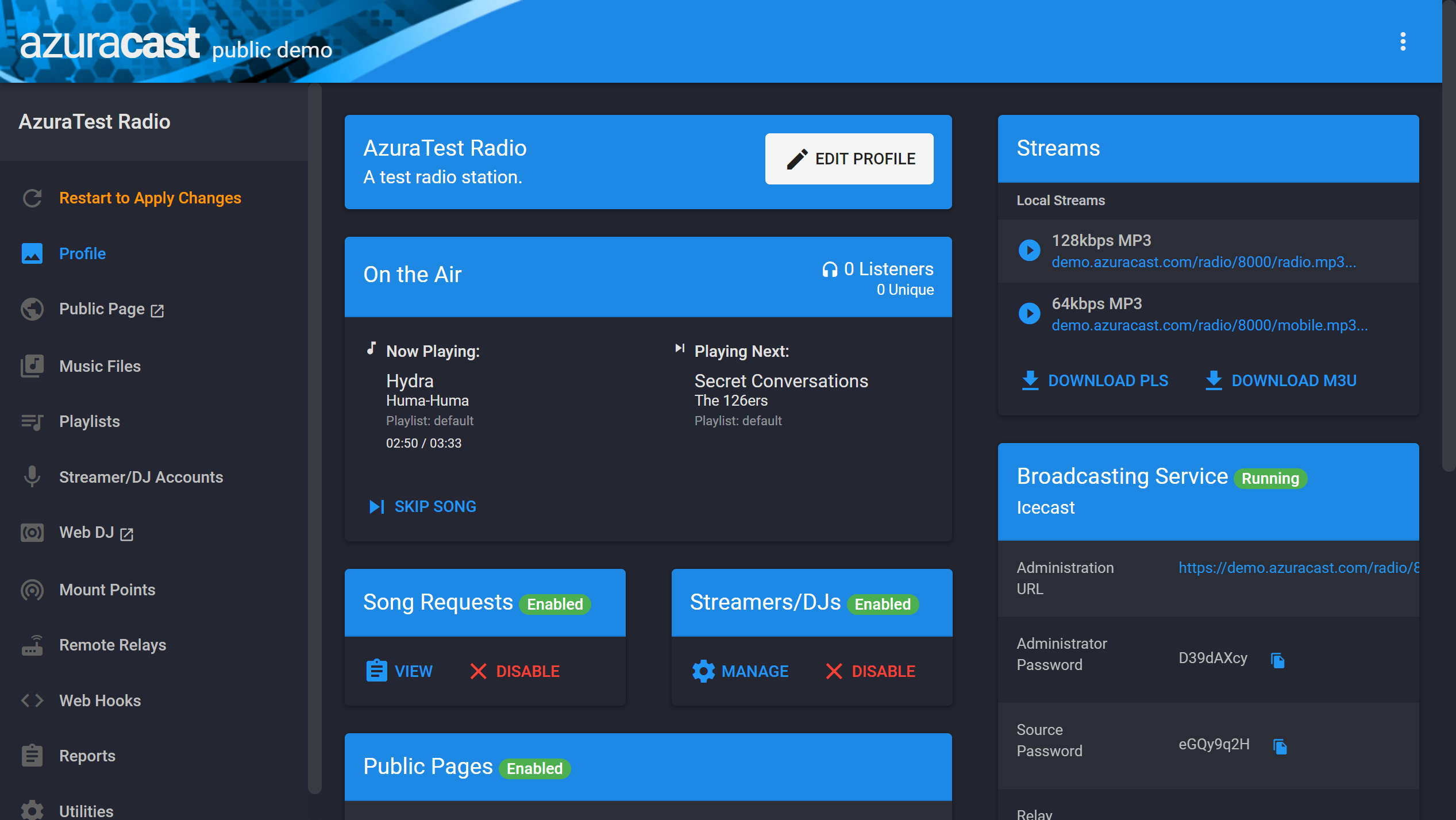Image resolution: width=1456 pixels, height=820 pixels.
Task: Download the M3U playlist file
Action: click(1294, 380)
